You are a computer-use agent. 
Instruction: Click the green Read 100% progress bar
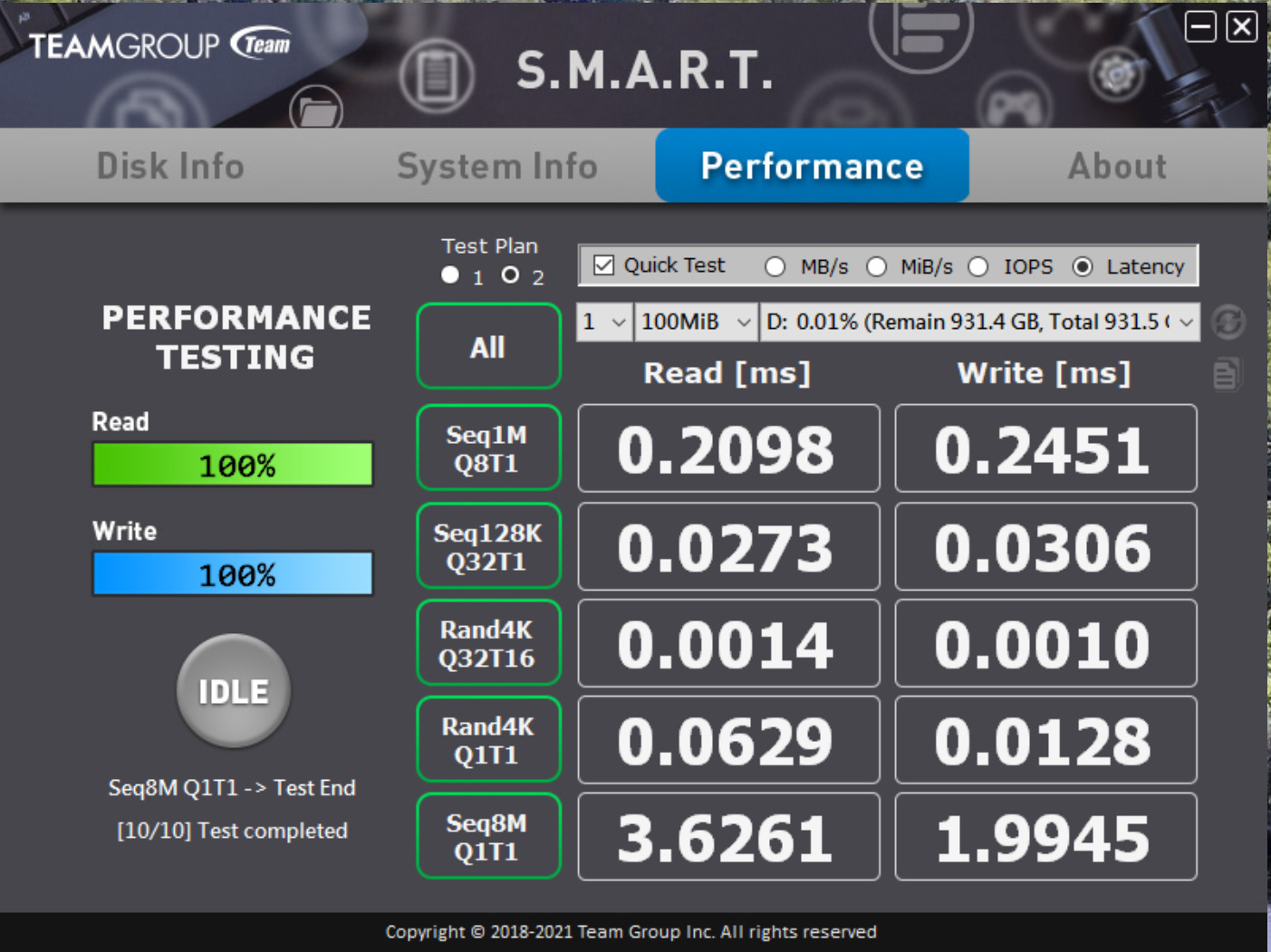pyautogui.click(x=233, y=465)
